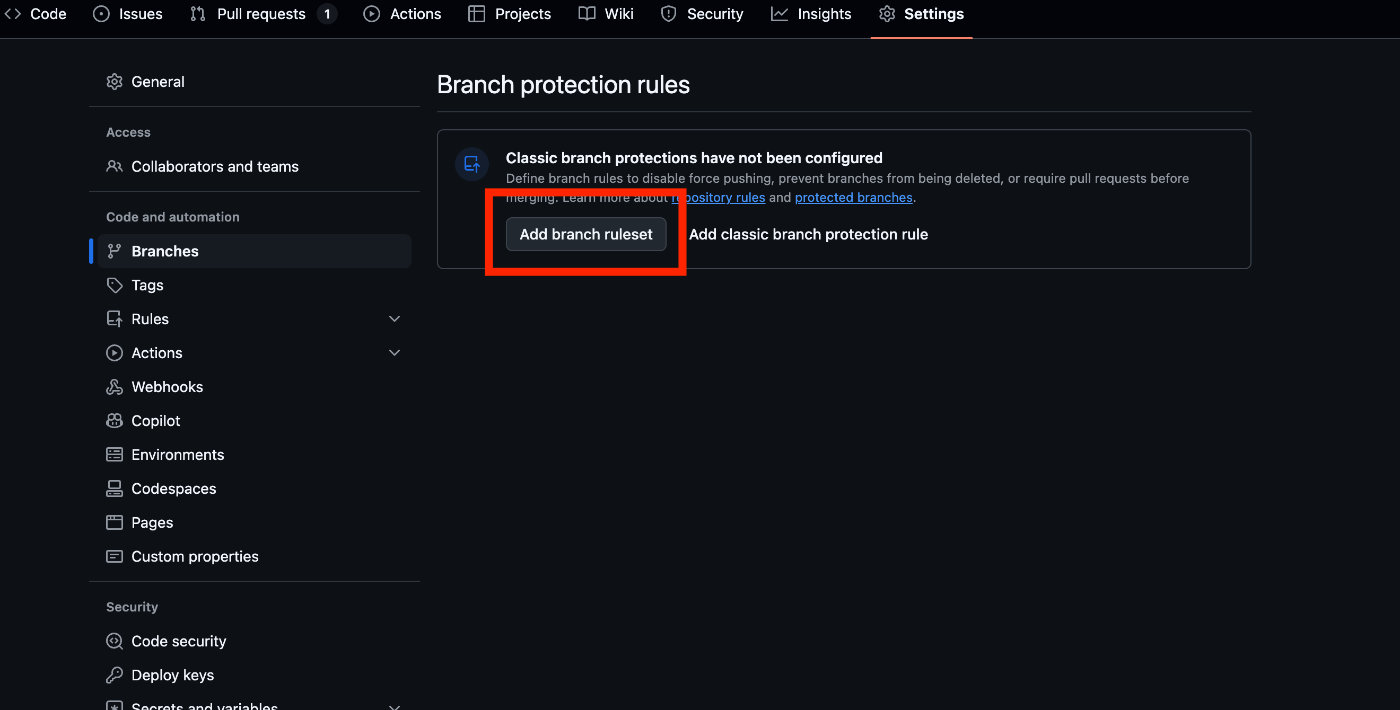Click the graph icon on Insights tab
The width and height of the screenshot is (1400, 710).
click(x=780, y=14)
